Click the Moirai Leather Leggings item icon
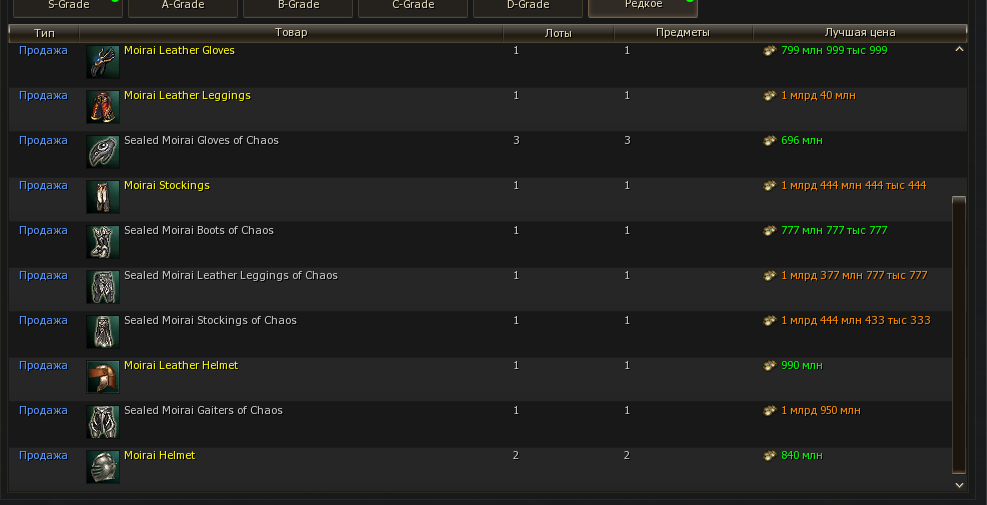This screenshot has width=987, height=505. (103, 107)
